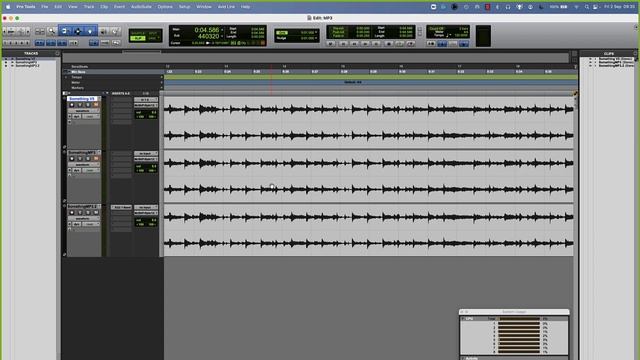Click the System Usage window title
Viewport: 640px width, 360px height.
[514, 312]
